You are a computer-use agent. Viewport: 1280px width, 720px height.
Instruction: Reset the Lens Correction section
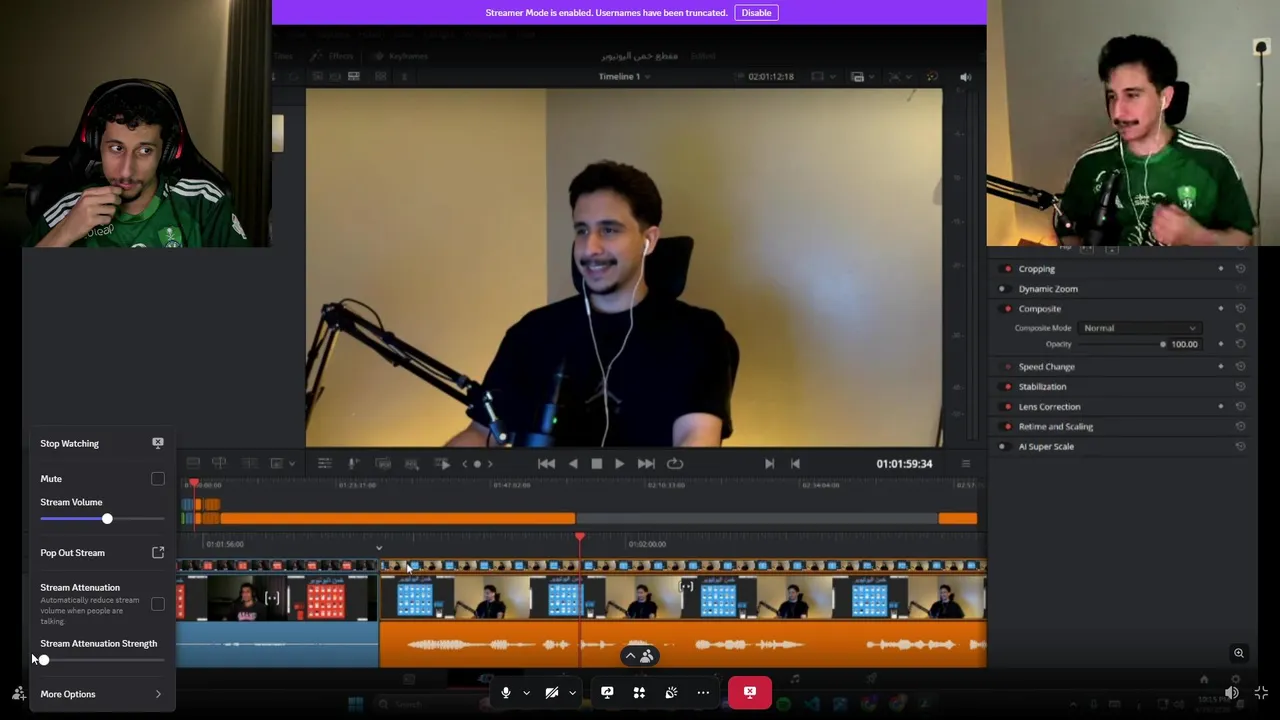[1240, 407]
